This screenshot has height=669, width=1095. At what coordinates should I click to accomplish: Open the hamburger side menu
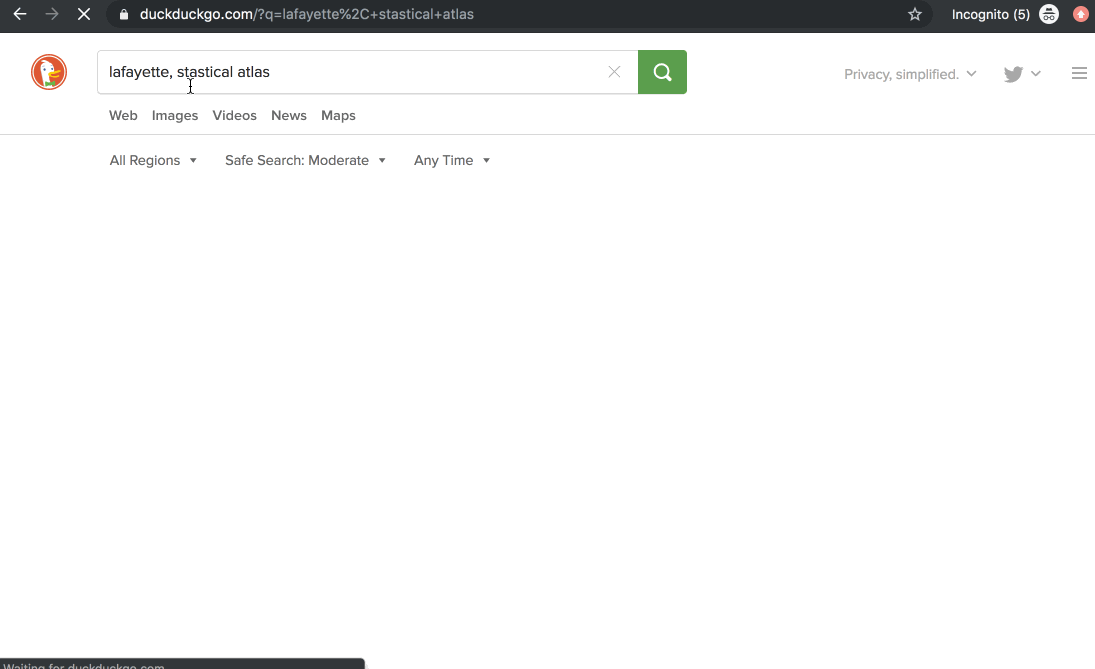(1079, 73)
